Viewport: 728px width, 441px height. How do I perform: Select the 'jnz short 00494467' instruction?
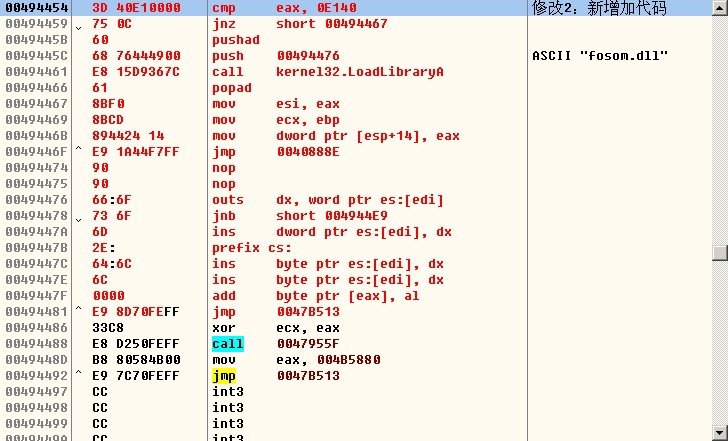[x=299, y=24]
